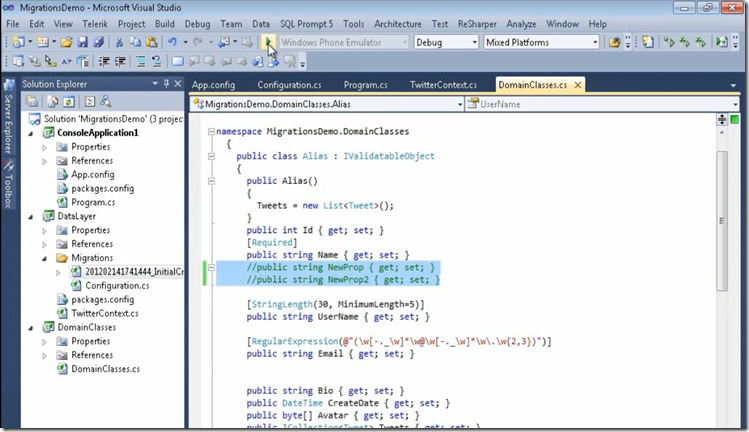Open the Telerik menu

pyautogui.click(x=95, y=23)
